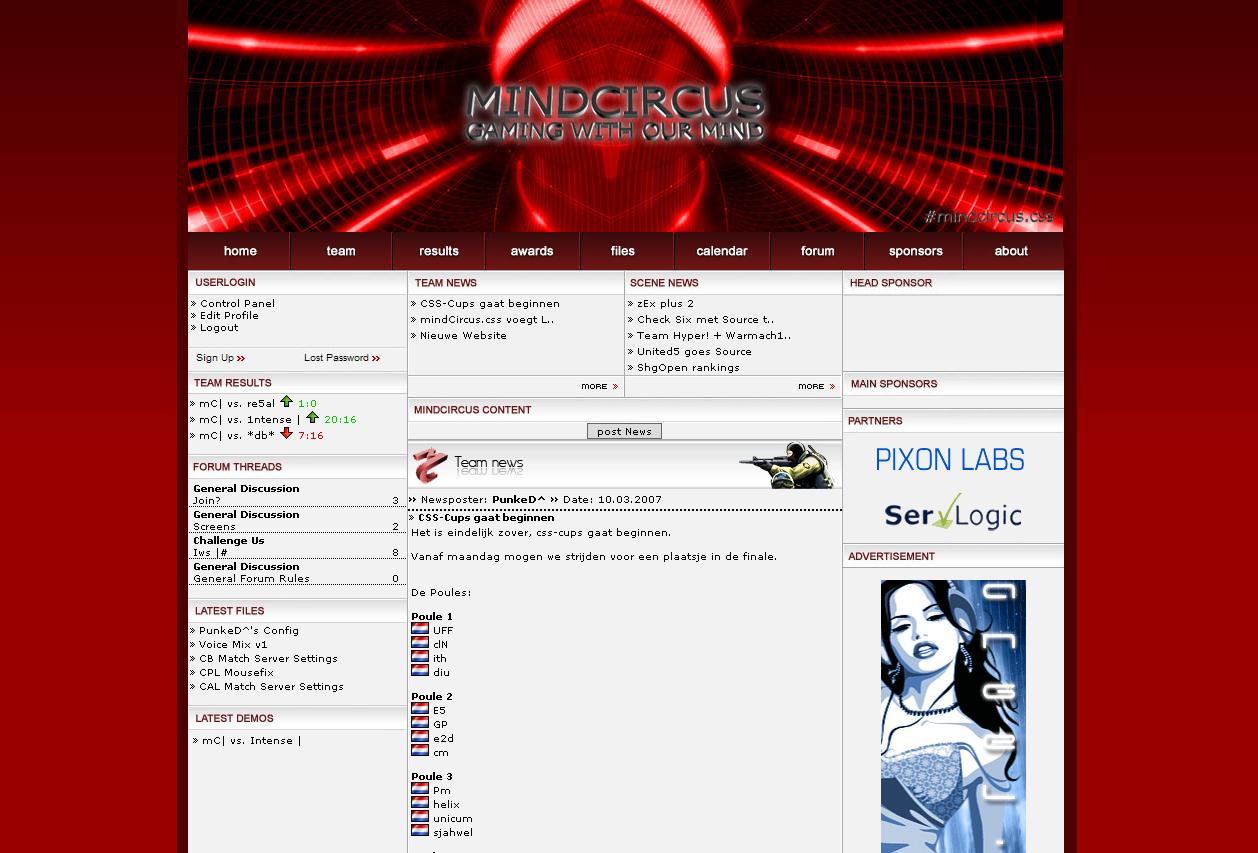
Task: Click more under Team News
Action: tap(600, 386)
